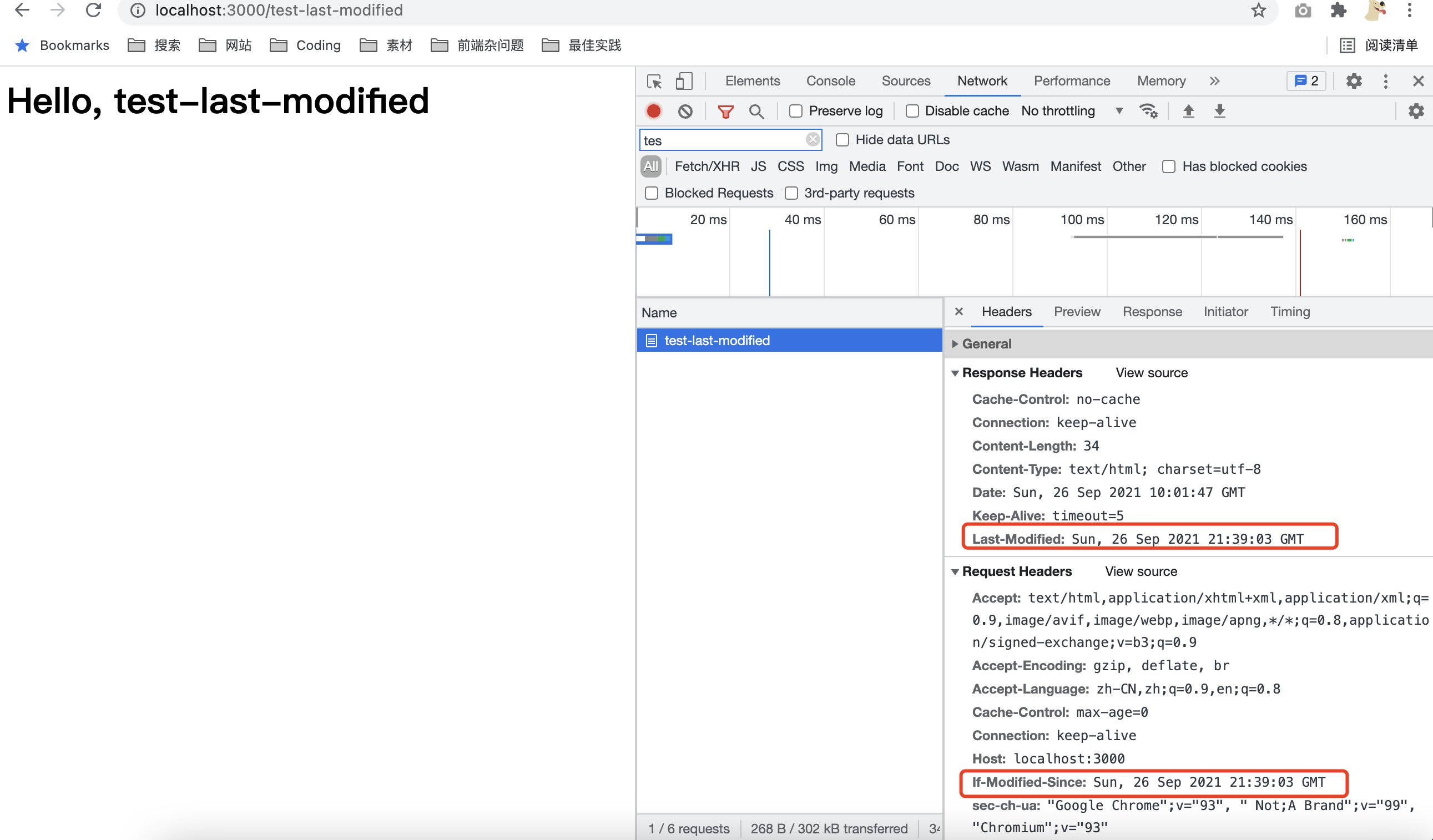1433x840 pixels.
Task: Clear the network log with the clear icon
Action: [685, 111]
